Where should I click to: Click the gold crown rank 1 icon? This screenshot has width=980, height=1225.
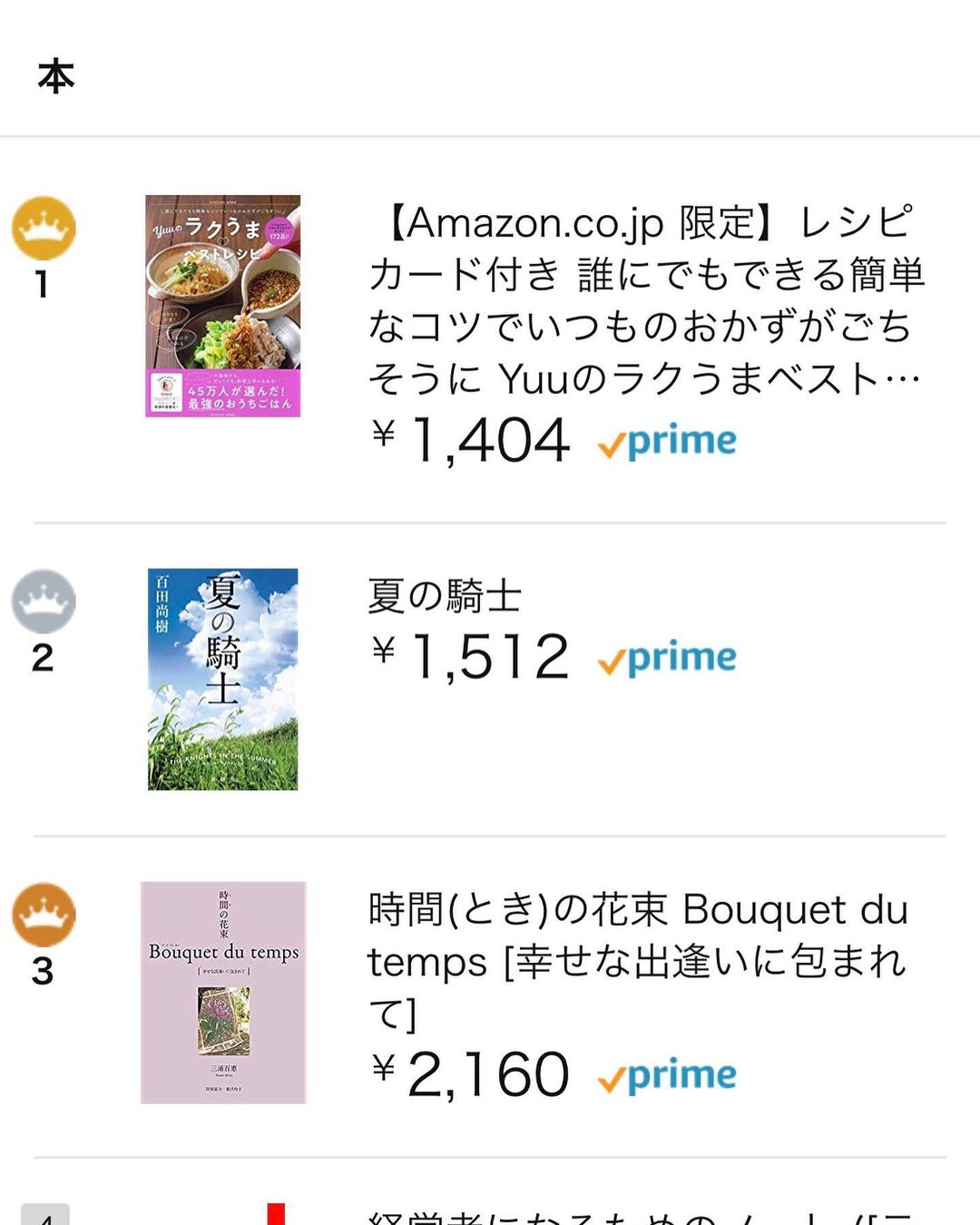click(44, 228)
